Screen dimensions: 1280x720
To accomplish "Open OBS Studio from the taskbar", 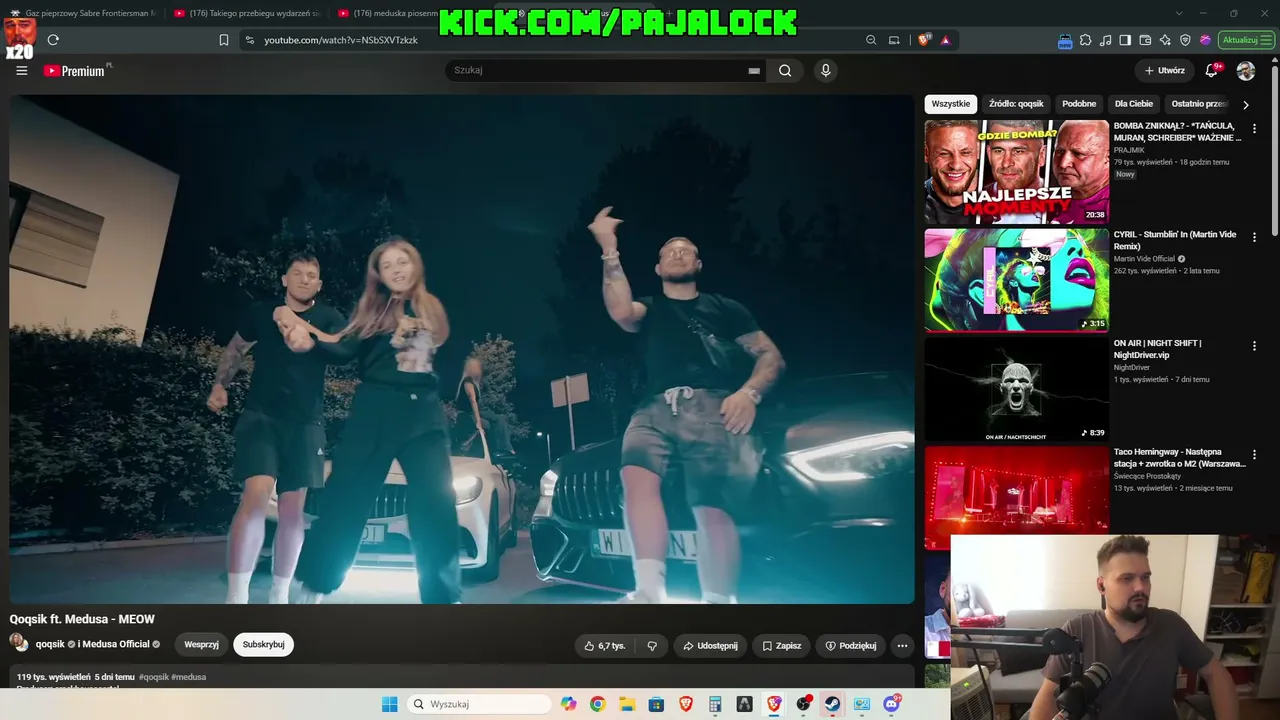I will [803, 704].
